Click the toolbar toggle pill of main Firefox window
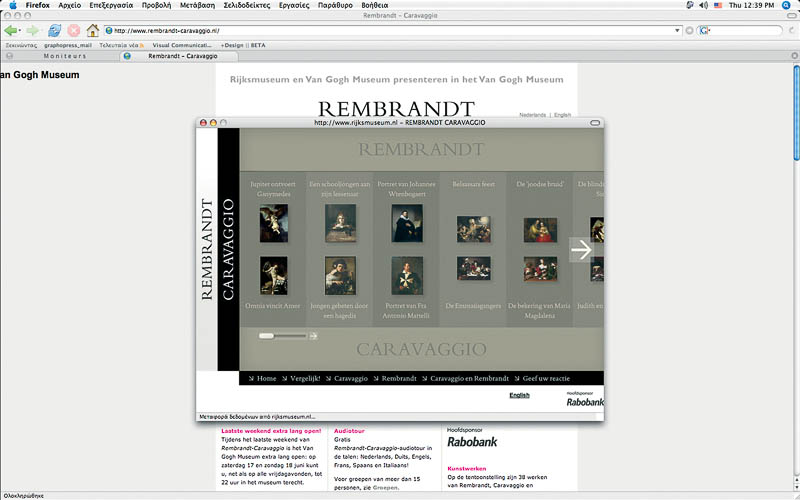800x500 pixels. point(792,15)
